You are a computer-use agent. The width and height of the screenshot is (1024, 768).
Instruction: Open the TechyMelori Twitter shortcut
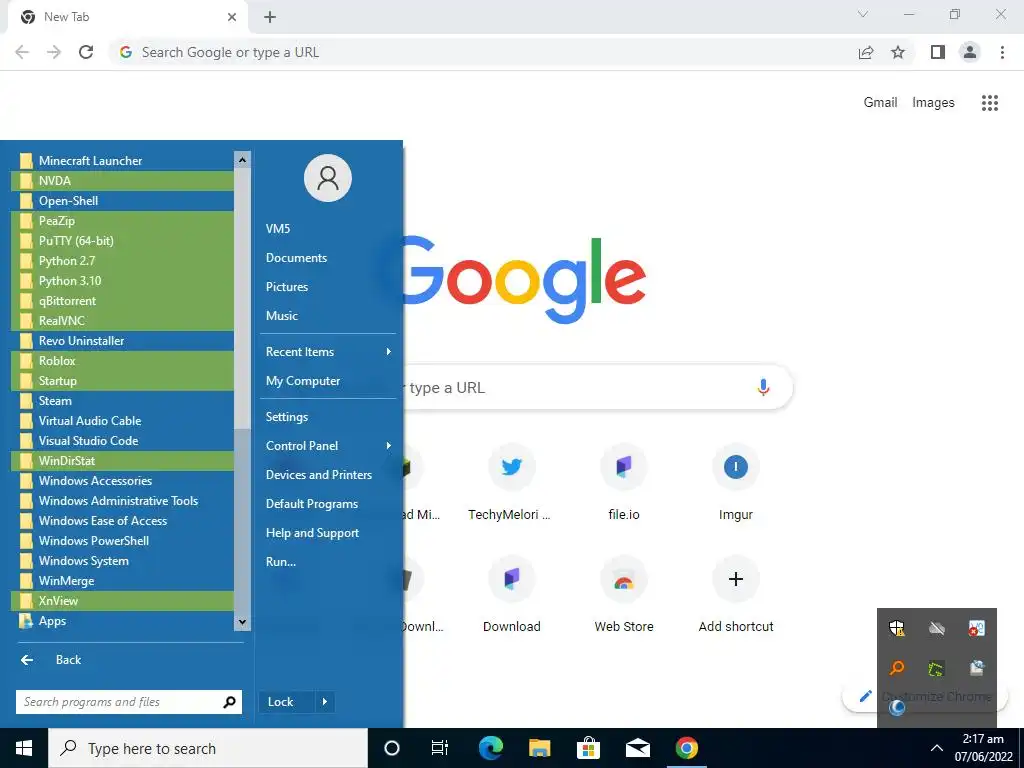[511, 467]
